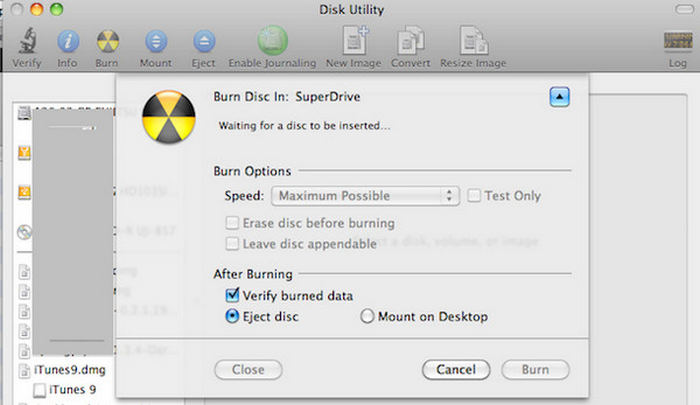Image resolution: width=700 pixels, height=405 pixels.
Task: Click the Mount toolbar icon
Action: [156, 42]
